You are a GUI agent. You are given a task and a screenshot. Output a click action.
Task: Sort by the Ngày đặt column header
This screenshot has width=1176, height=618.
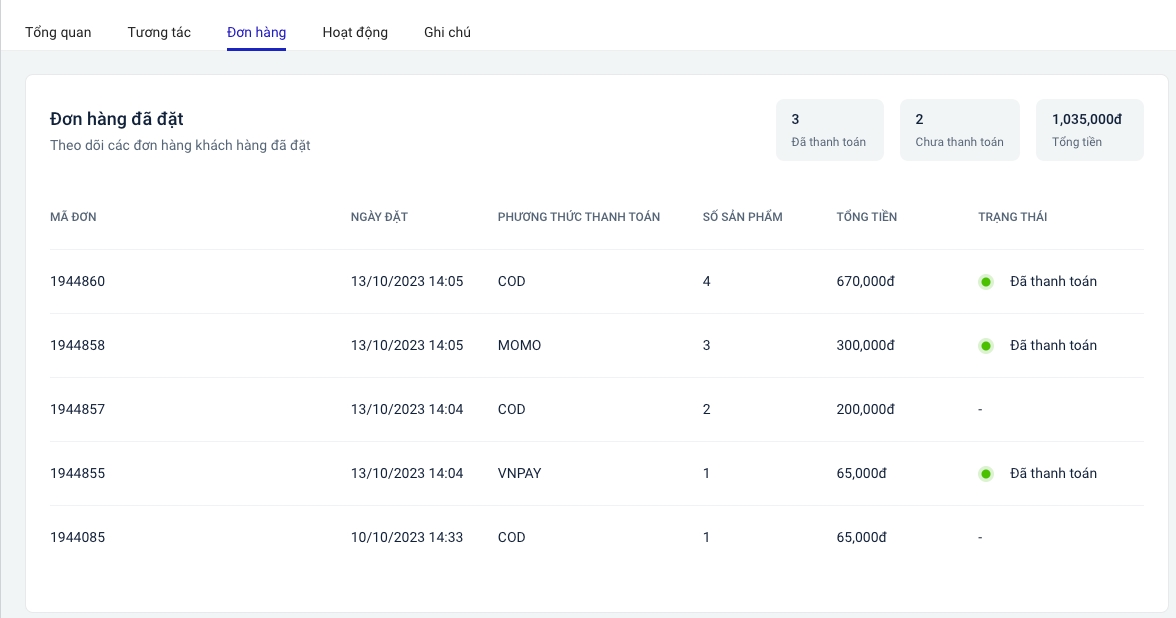[x=379, y=217]
